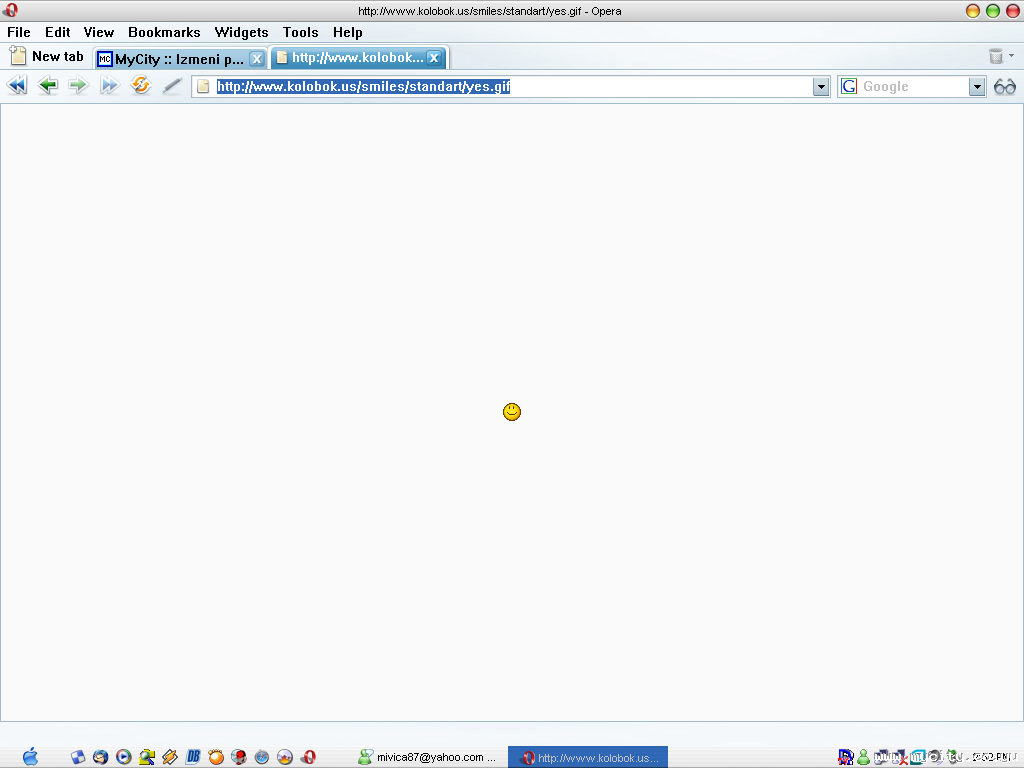Click the New tab button

(46, 57)
